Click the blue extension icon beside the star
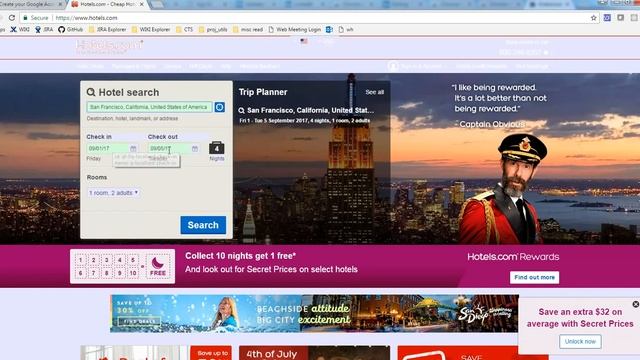The image size is (640, 360). coord(607,18)
